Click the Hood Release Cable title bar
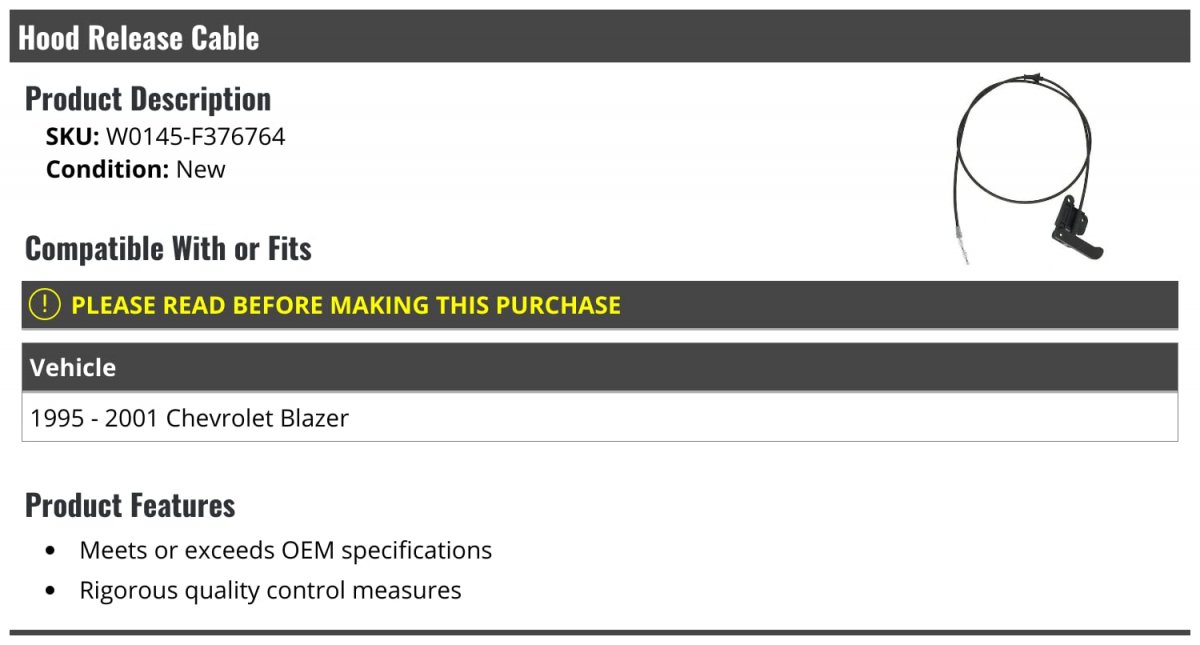 [x=600, y=37]
